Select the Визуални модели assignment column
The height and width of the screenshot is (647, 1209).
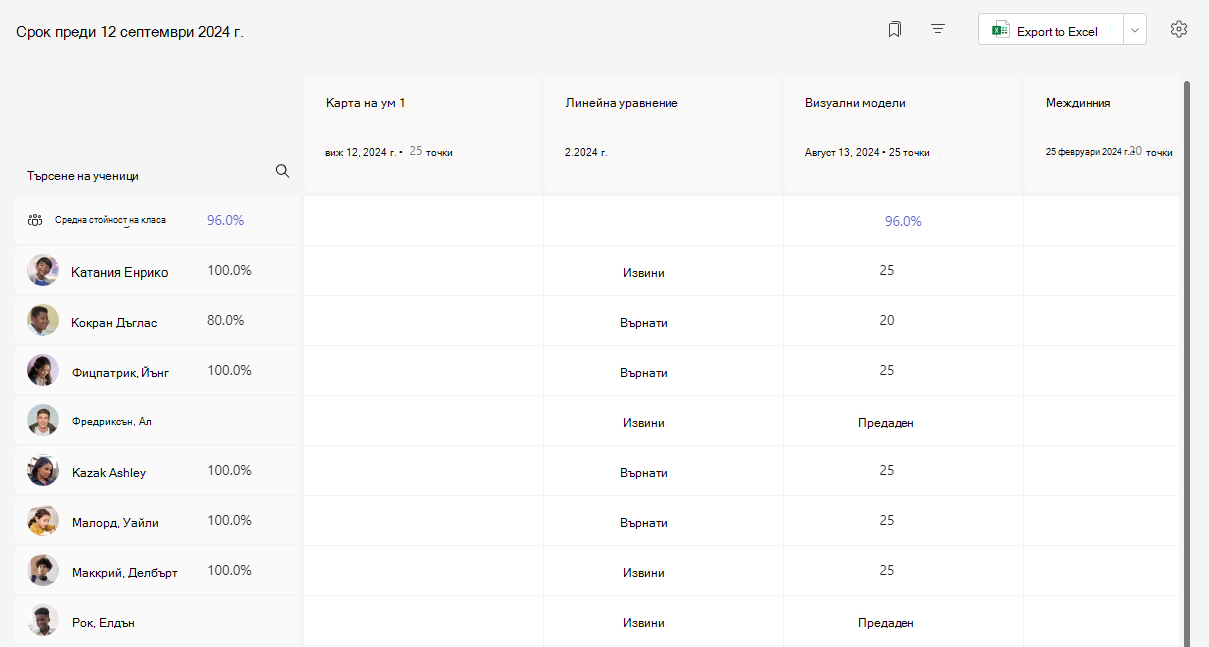(x=903, y=133)
